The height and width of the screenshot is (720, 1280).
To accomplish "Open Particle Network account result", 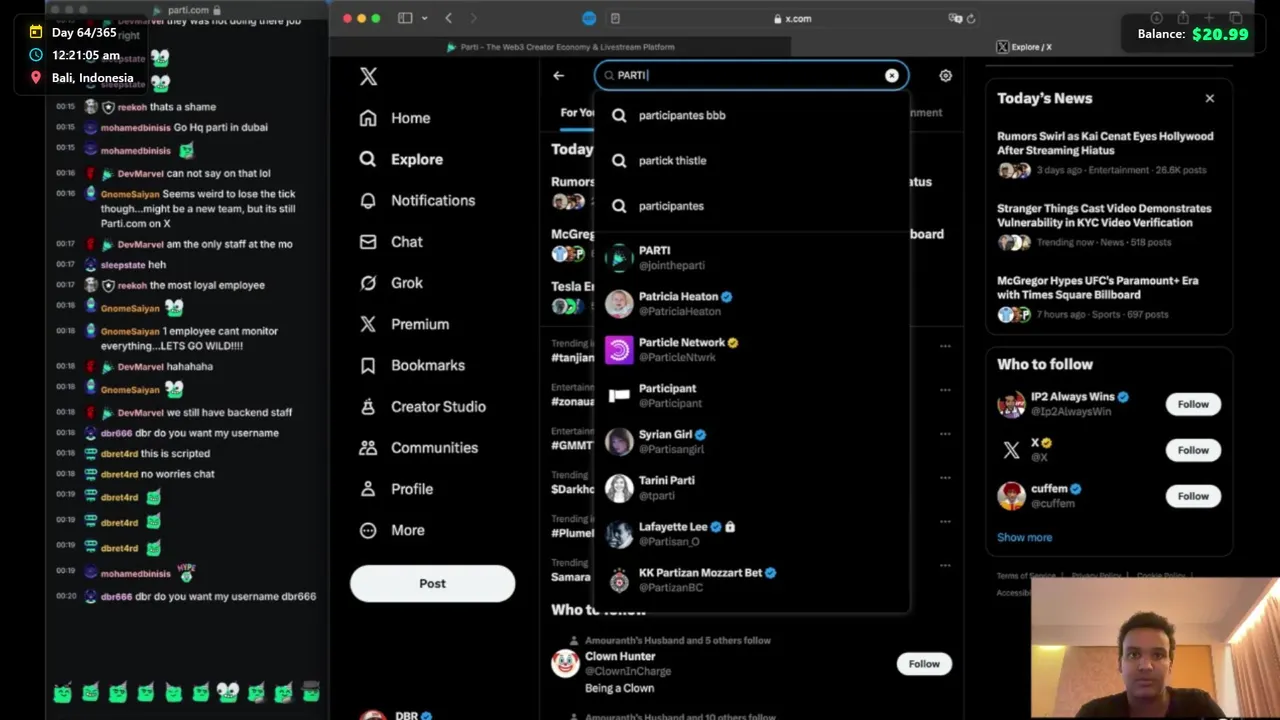I will tap(751, 350).
